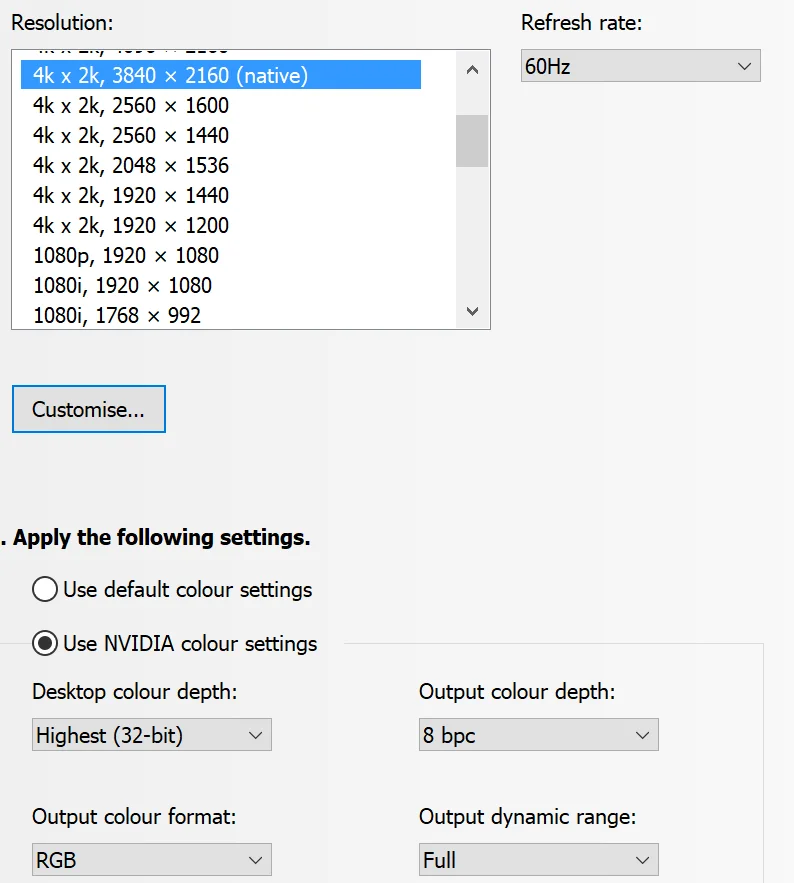Image resolution: width=794 pixels, height=883 pixels.
Task: Click the resolution list scrollbar thumb
Action: pos(472,141)
